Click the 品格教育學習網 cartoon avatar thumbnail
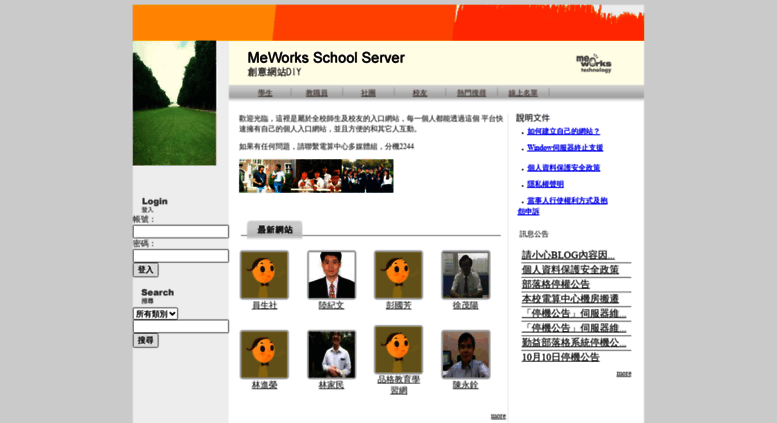Screen dimensions: 777x423 pyautogui.click(x=398, y=350)
